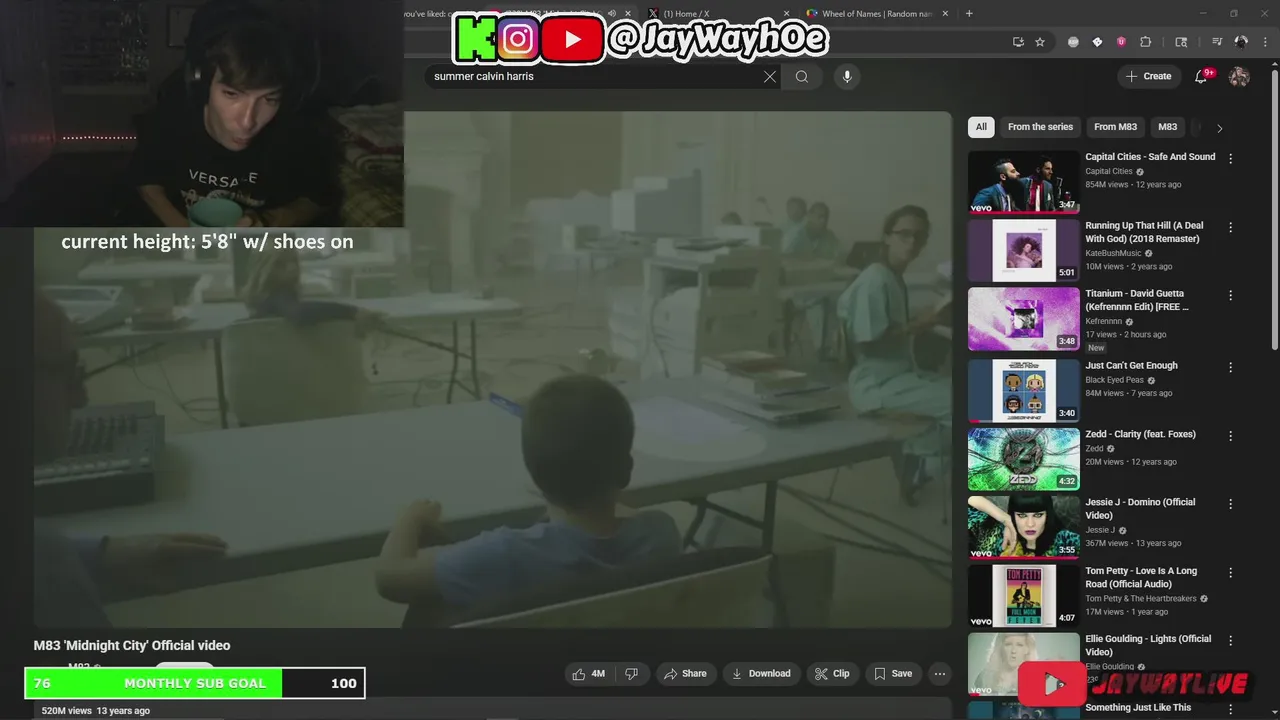Click the Chrome profile avatar icon
Screen dimensions: 1280x720
1241,42
